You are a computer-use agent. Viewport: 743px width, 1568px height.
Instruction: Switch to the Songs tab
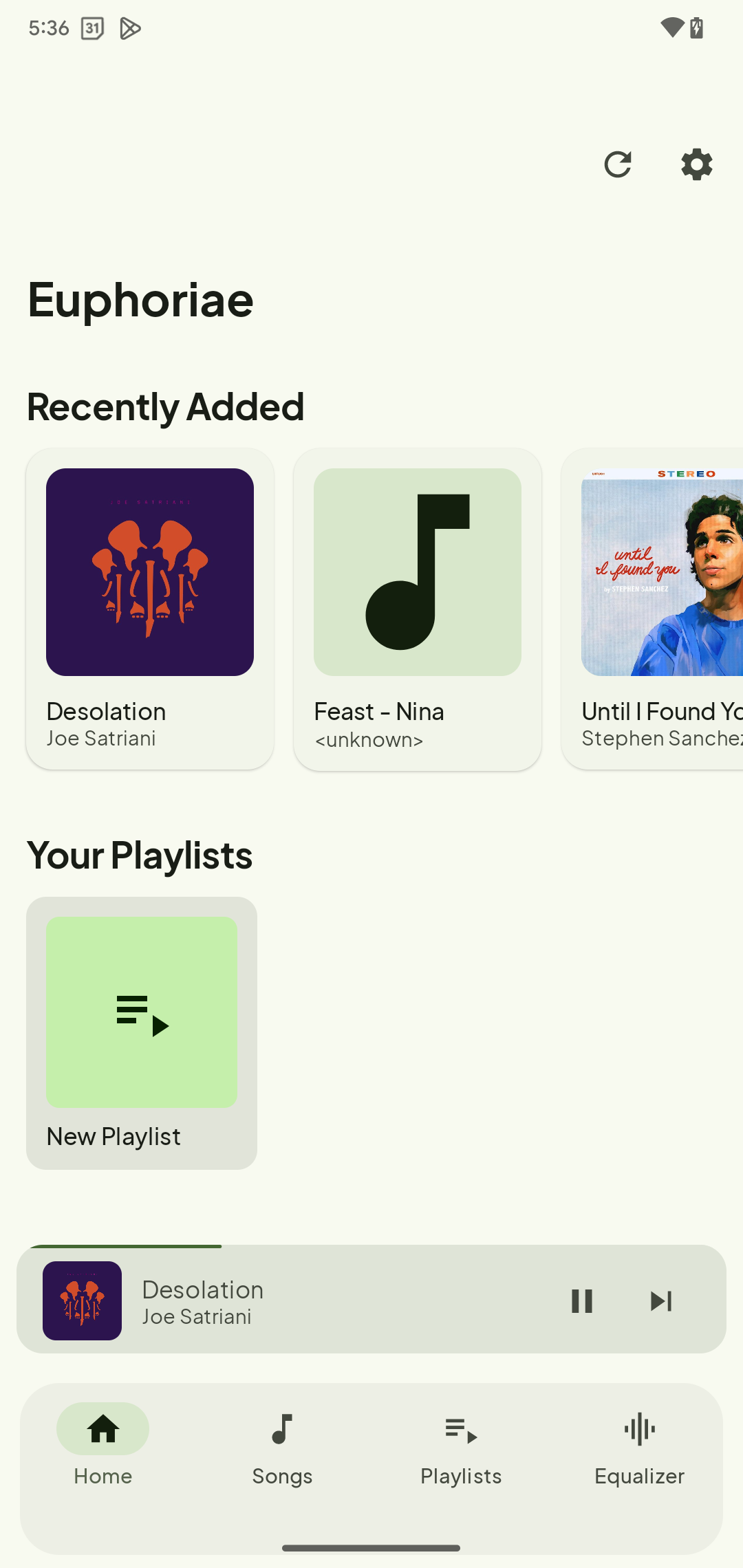click(x=282, y=1445)
